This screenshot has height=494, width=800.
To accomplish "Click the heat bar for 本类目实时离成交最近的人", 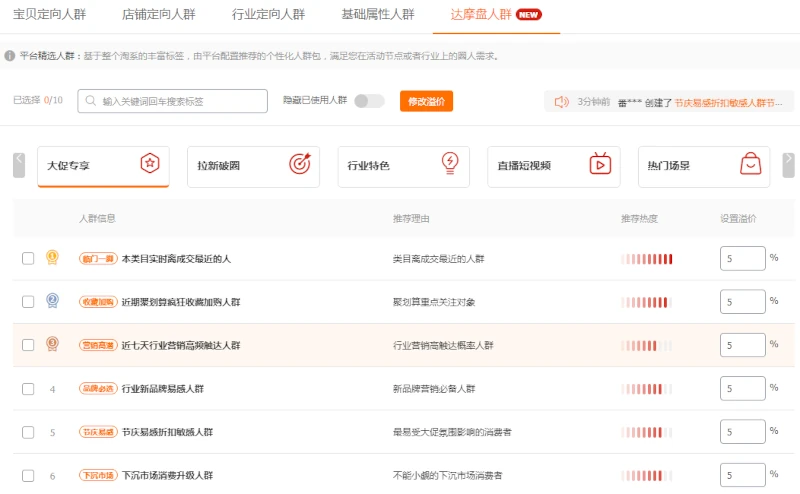I will coord(646,259).
